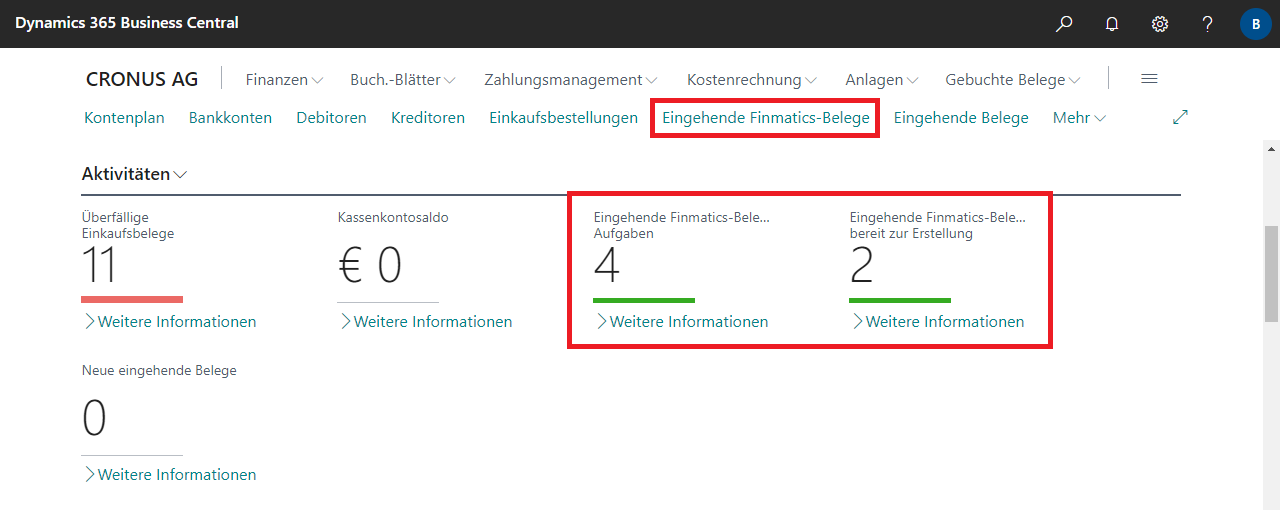
Task: Expand the Zahlungsmanagement menu
Action: 570,80
